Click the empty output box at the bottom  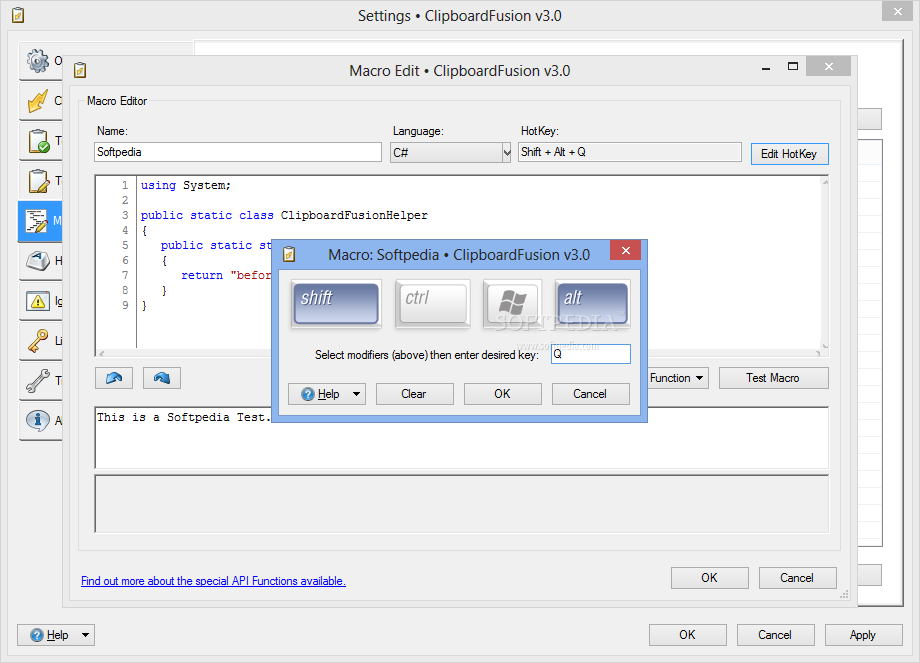461,504
